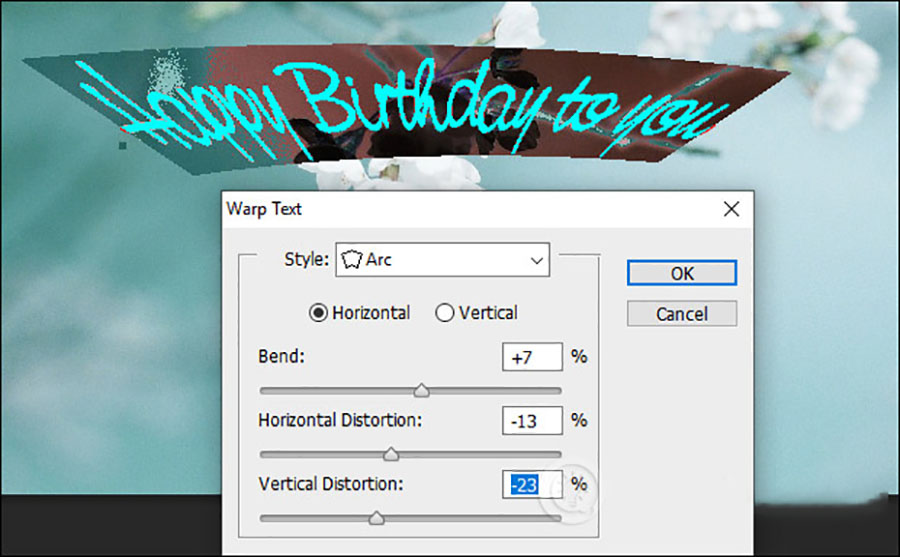Screen dimensions: 900x557
Task: Click the Warp Text title bar
Action: pyautogui.click(x=450, y=209)
